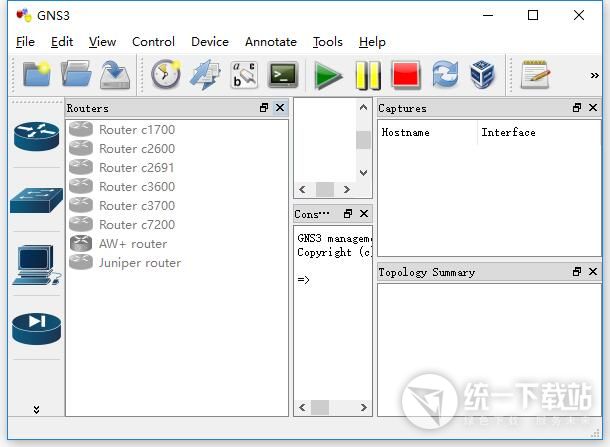
Task: Expand more device sidebar items chevron
Action: tap(36, 409)
